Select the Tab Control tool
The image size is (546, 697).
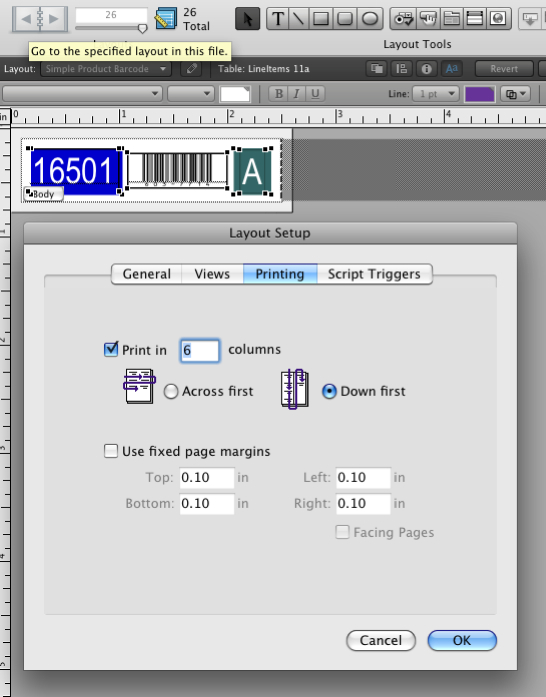point(452,19)
